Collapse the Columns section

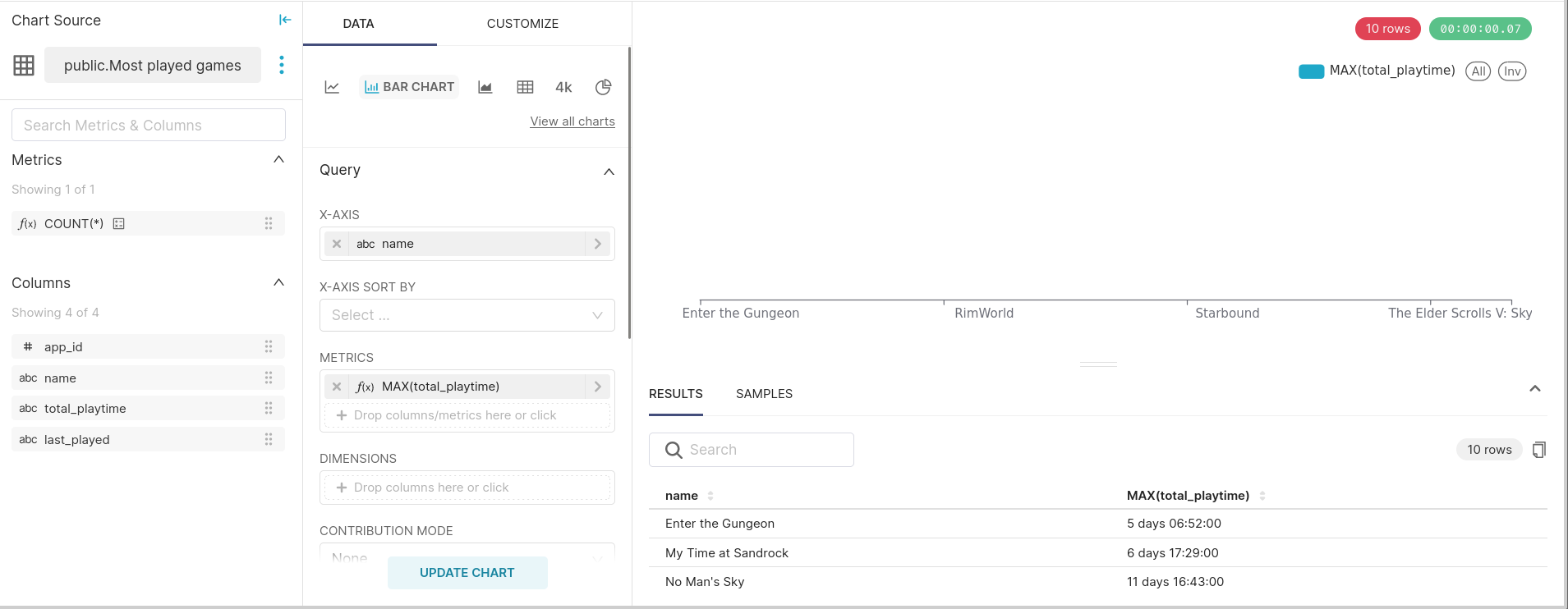pos(278,282)
